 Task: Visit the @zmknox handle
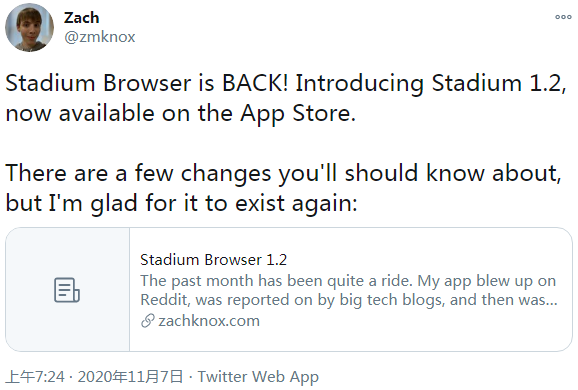click(x=100, y=37)
